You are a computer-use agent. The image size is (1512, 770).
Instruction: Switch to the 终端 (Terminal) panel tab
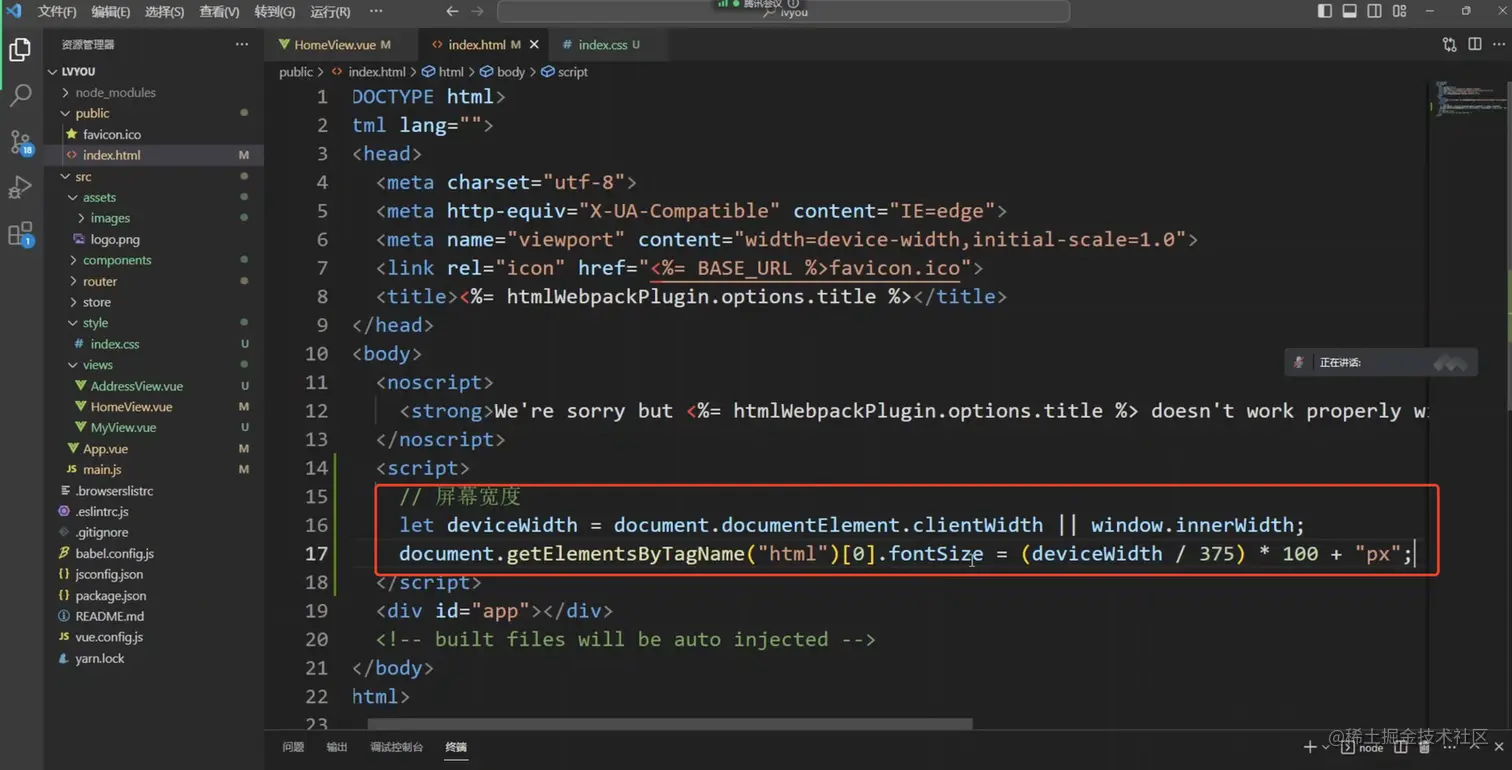click(456, 747)
